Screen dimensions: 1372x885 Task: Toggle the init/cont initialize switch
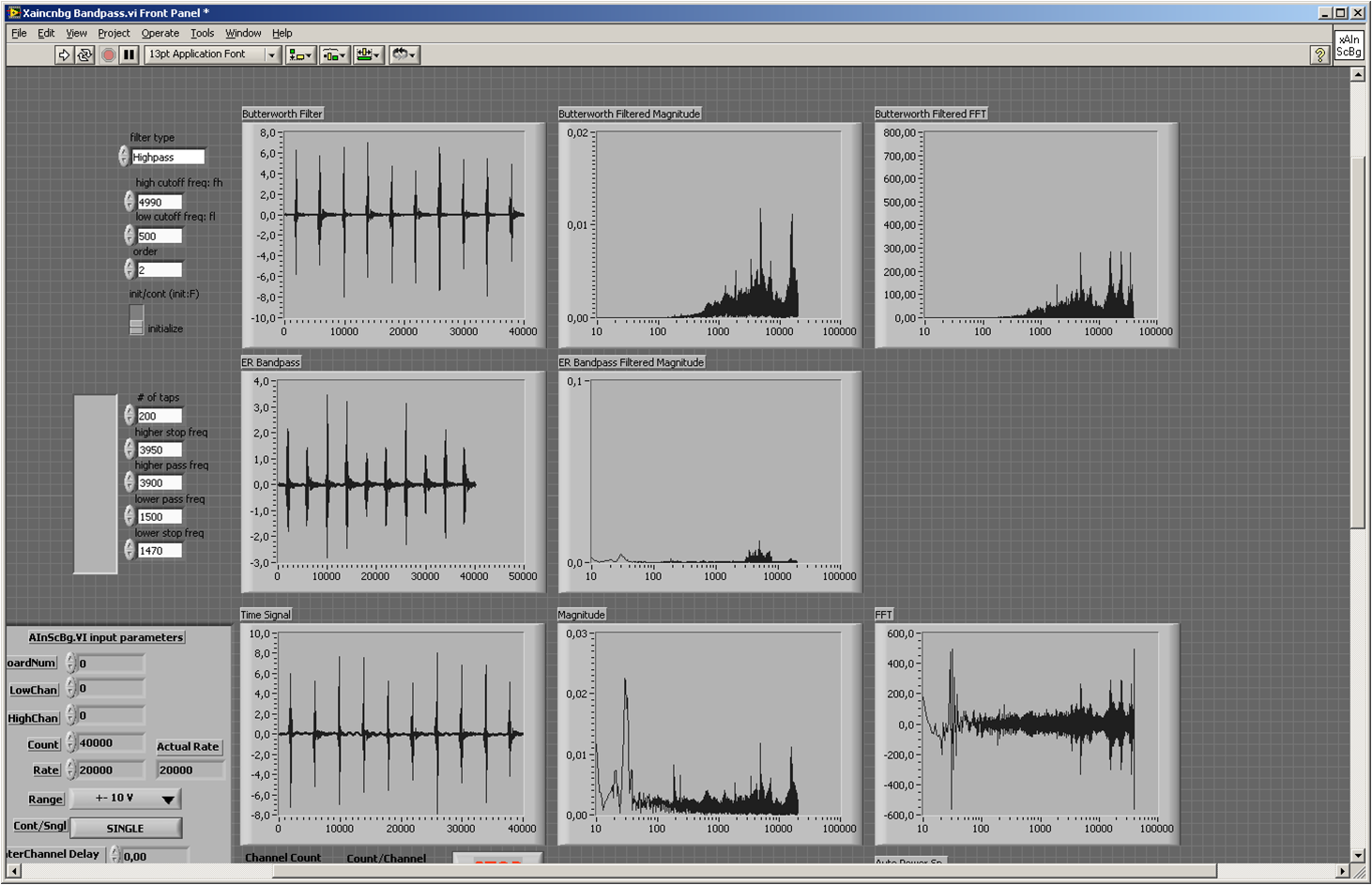tap(137, 320)
